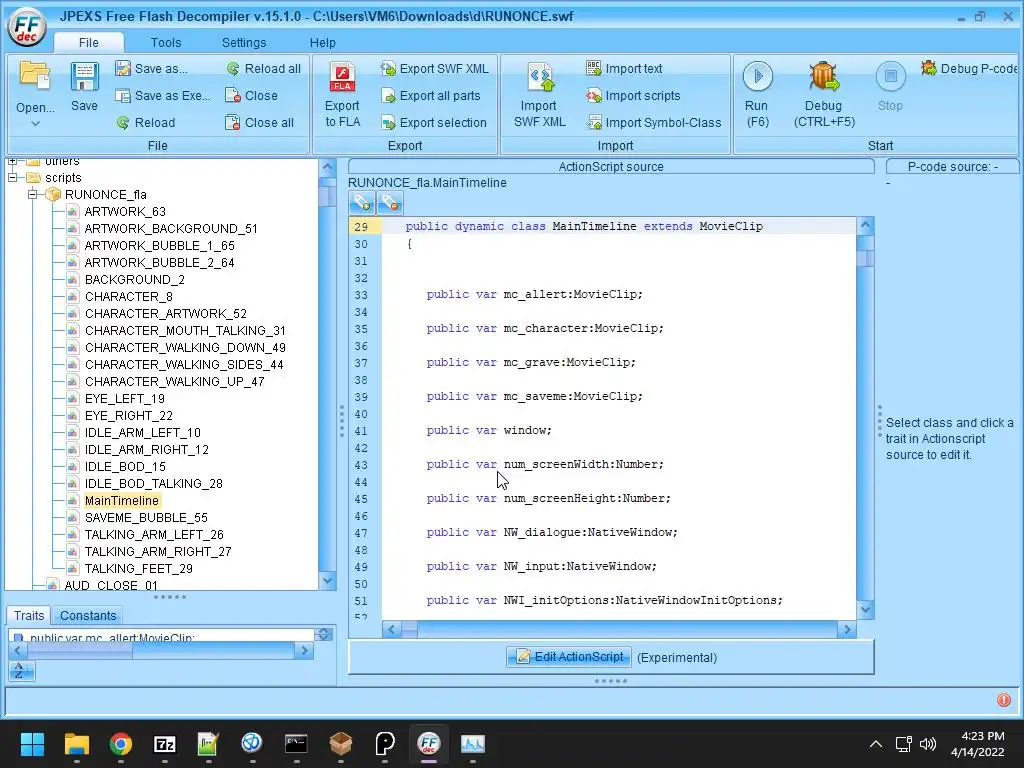Select the Traits tab

click(29, 616)
